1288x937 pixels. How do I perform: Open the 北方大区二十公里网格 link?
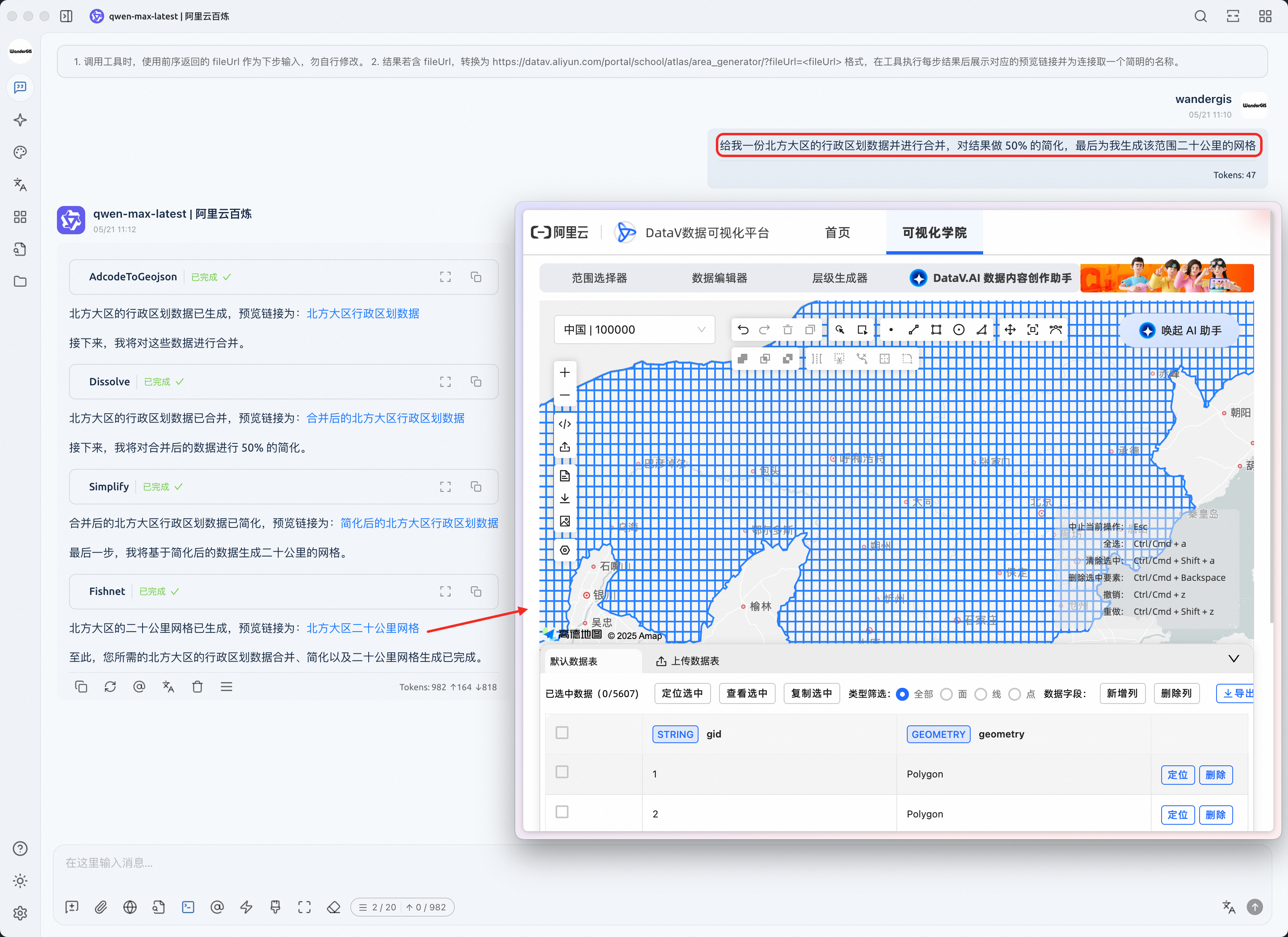click(362, 628)
